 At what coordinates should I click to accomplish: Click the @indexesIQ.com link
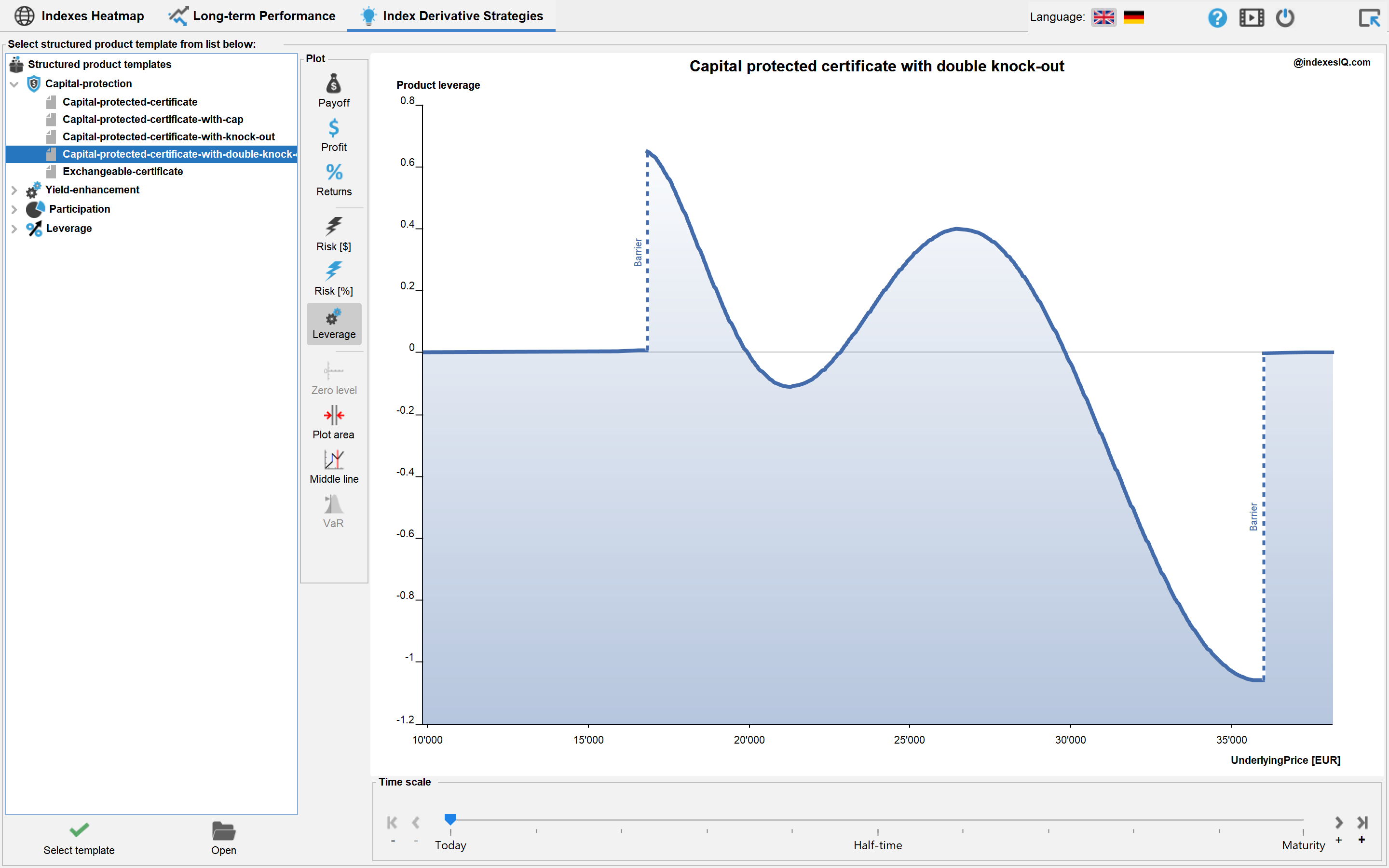(1332, 63)
